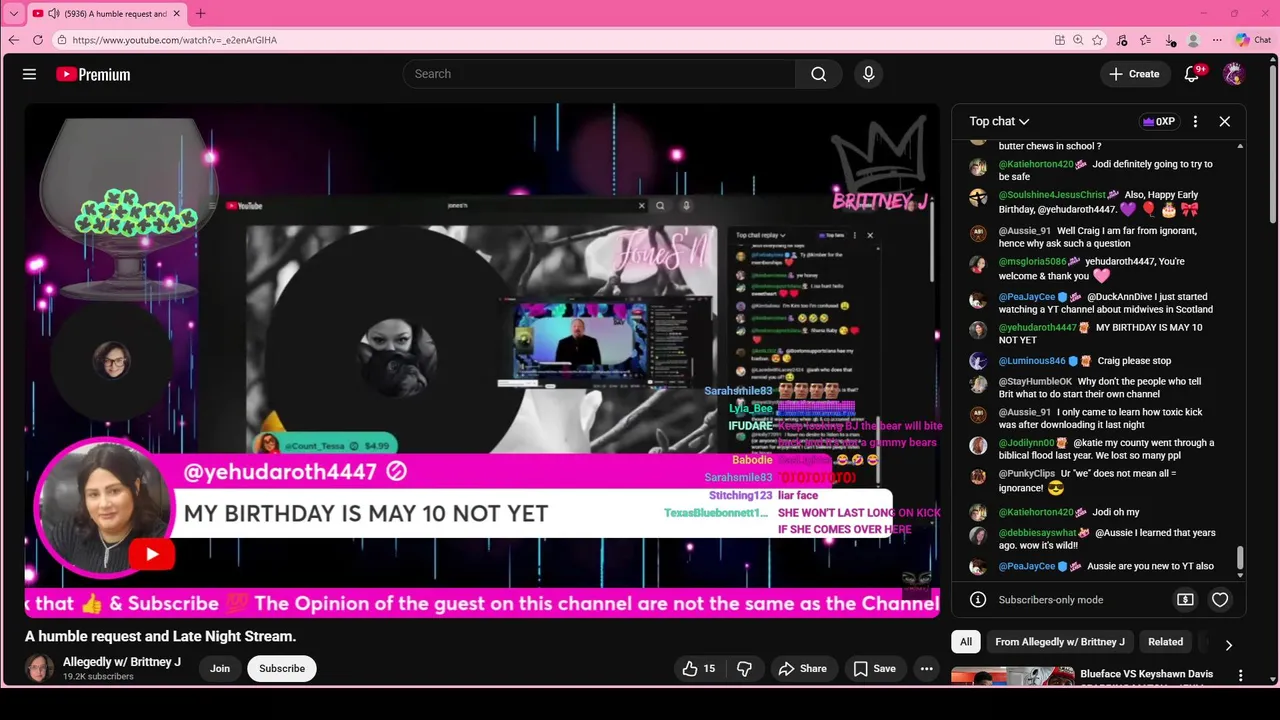Switch to the active YouTube tab
This screenshot has width=1280, height=720.
click(x=108, y=14)
